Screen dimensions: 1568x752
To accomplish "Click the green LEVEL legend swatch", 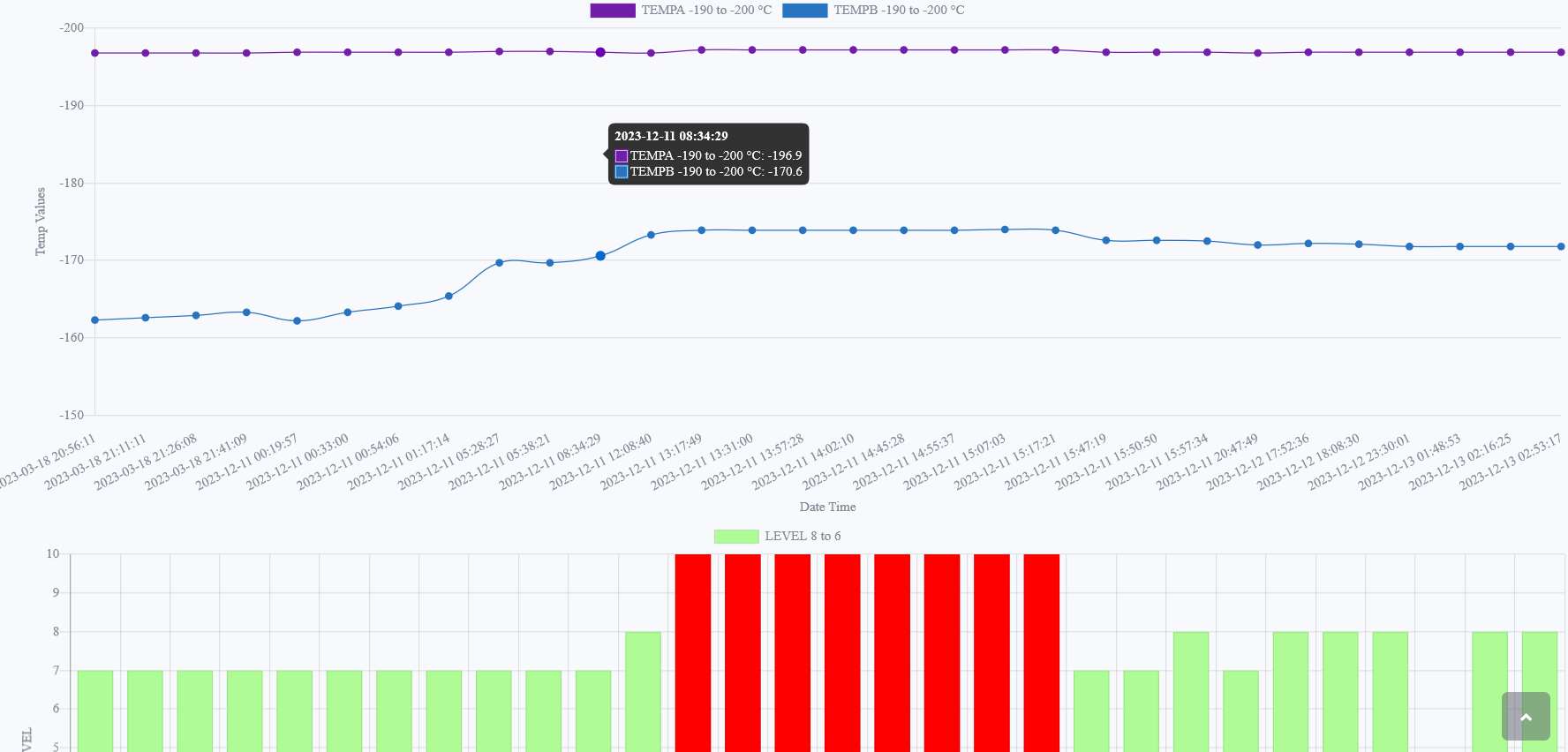I will tap(735, 537).
